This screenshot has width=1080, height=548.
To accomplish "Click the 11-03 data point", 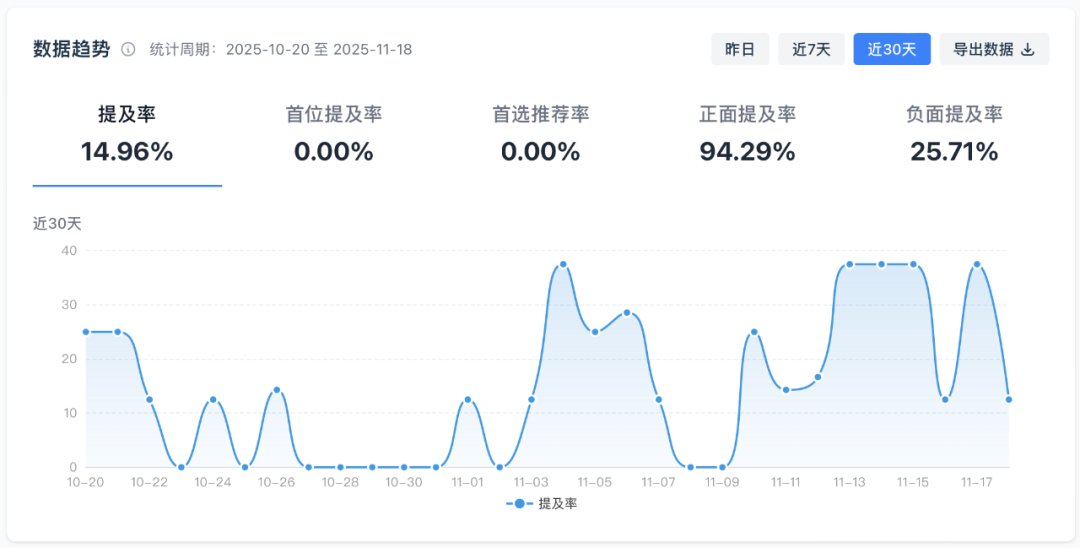I will [x=532, y=399].
